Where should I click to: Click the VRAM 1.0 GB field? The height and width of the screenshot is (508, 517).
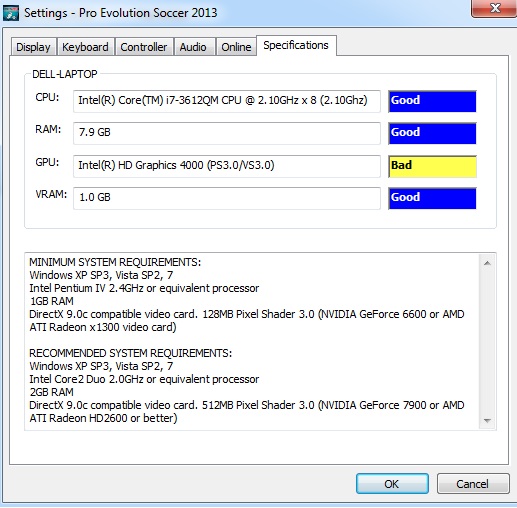pyautogui.click(x=227, y=198)
